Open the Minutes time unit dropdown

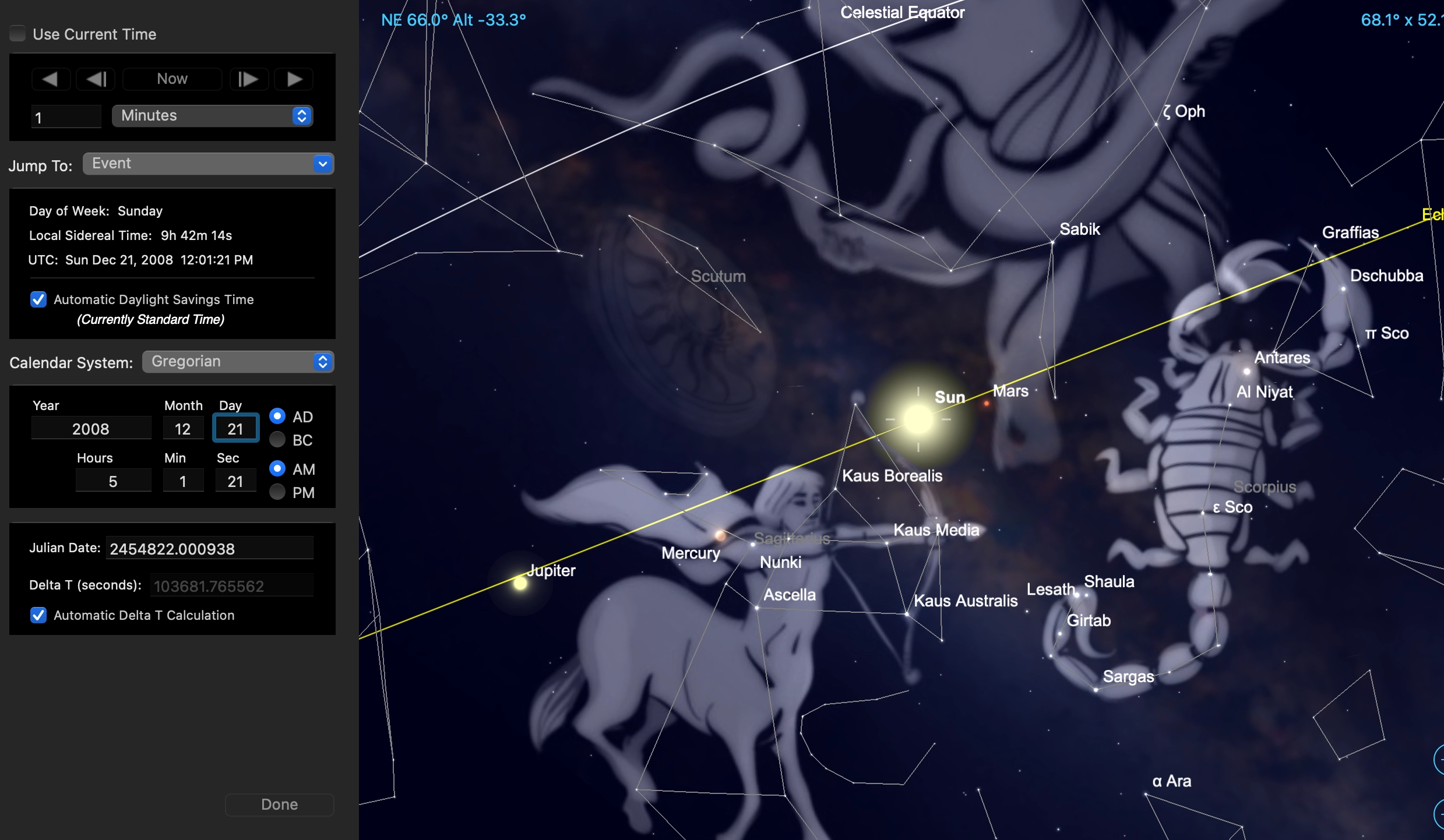click(213, 115)
